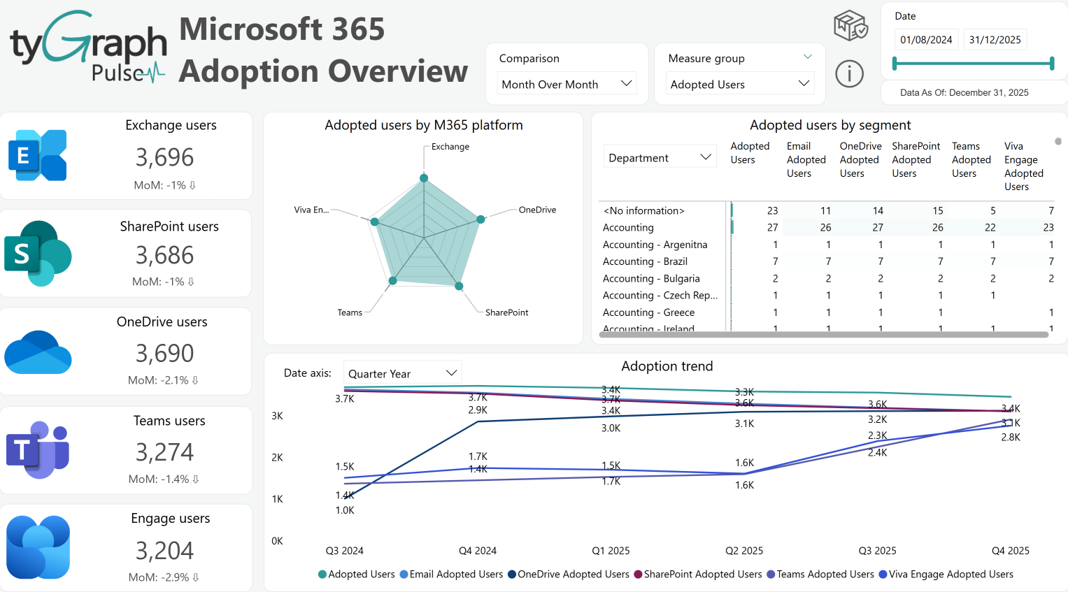Click the Q3 2025 axis label
The width and height of the screenshot is (1068, 592).
click(x=877, y=550)
